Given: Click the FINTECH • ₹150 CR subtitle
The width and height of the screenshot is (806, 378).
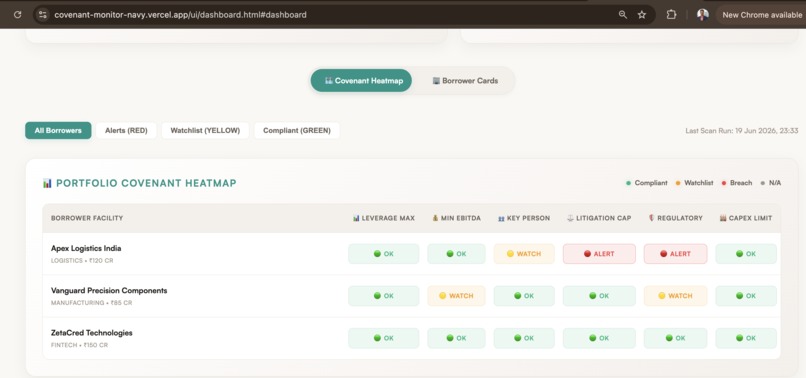Looking at the screenshot, I should (79, 345).
